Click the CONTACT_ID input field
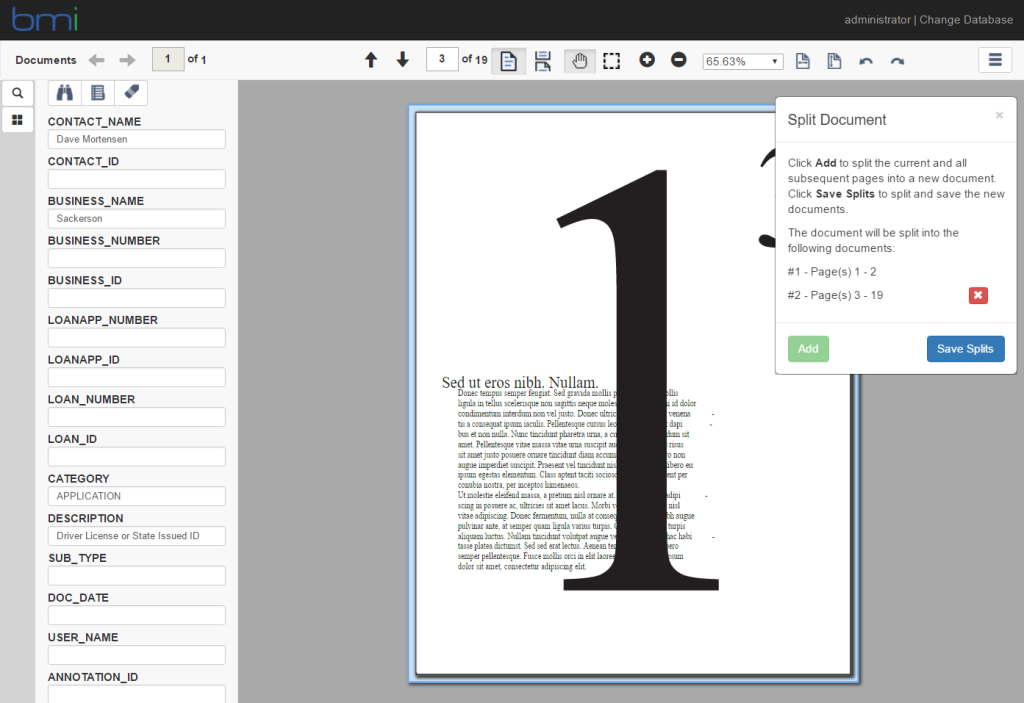Viewport: 1024px width, 703px height. pyautogui.click(x=137, y=179)
